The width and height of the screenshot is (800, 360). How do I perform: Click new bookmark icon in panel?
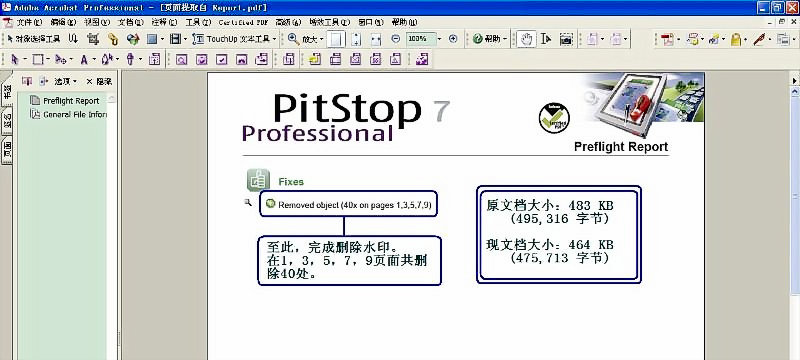pos(27,81)
